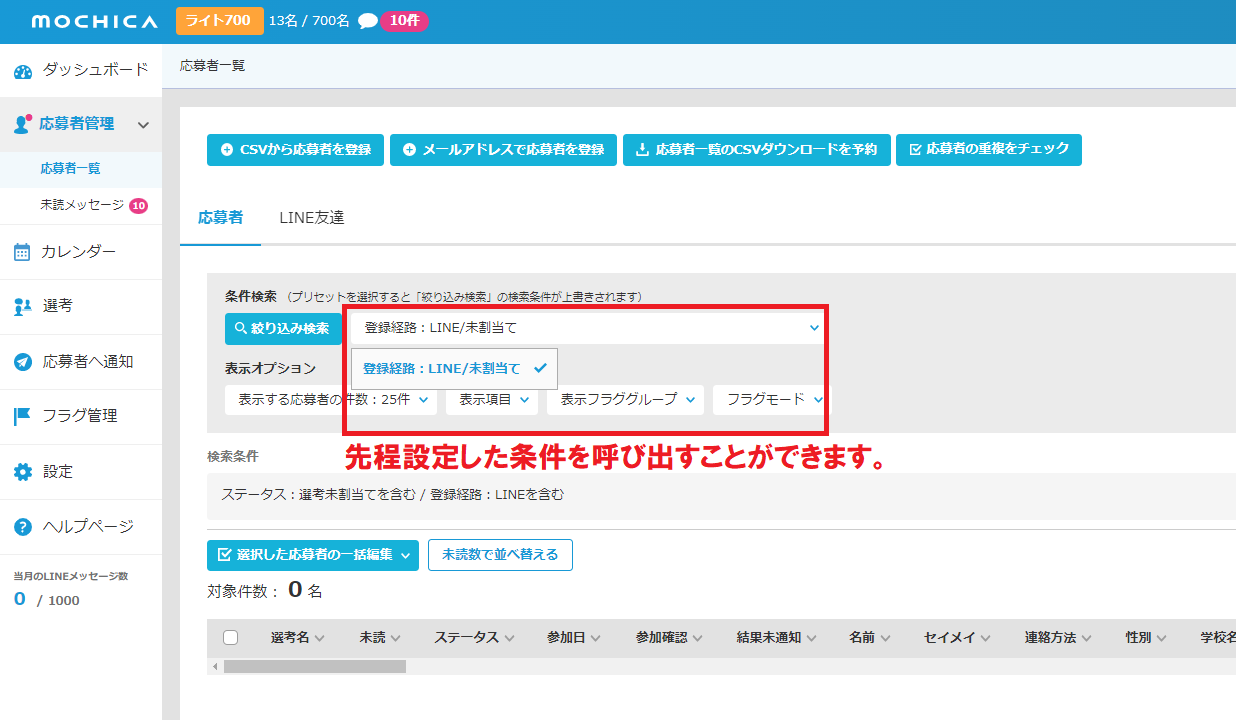
Task: Click the selection people icon in sidebar
Action: click(x=22, y=306)
